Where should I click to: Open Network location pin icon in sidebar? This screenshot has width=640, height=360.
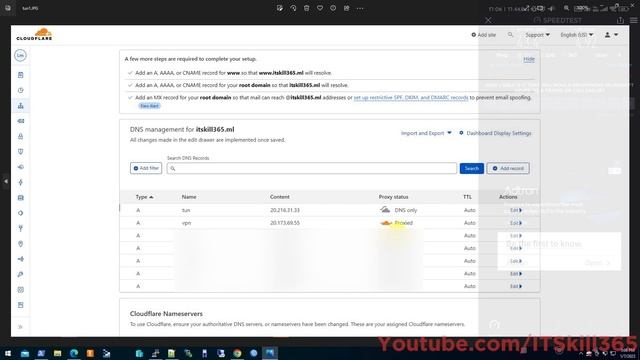click(x=21, y=244)
